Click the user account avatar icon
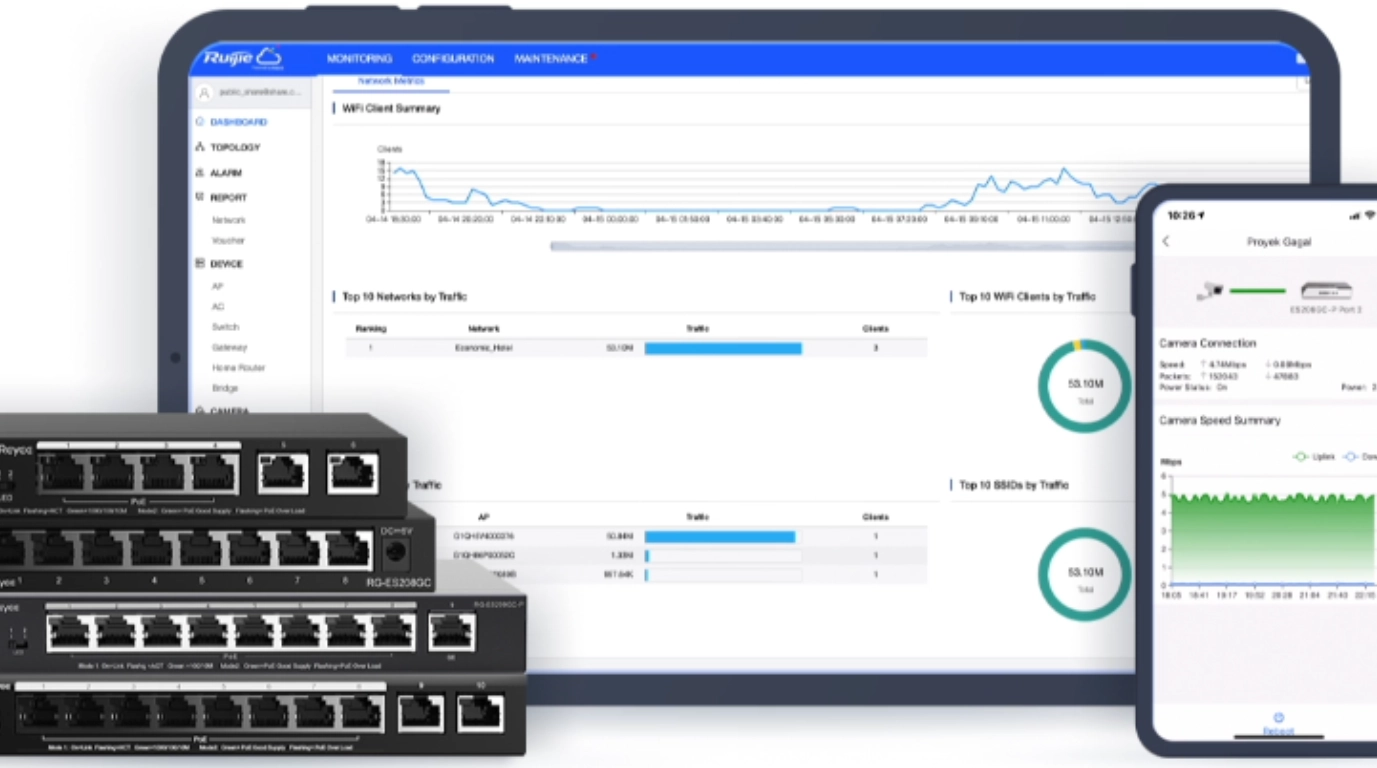Viewport: 1377px width, 768px height. coord(204,92)
